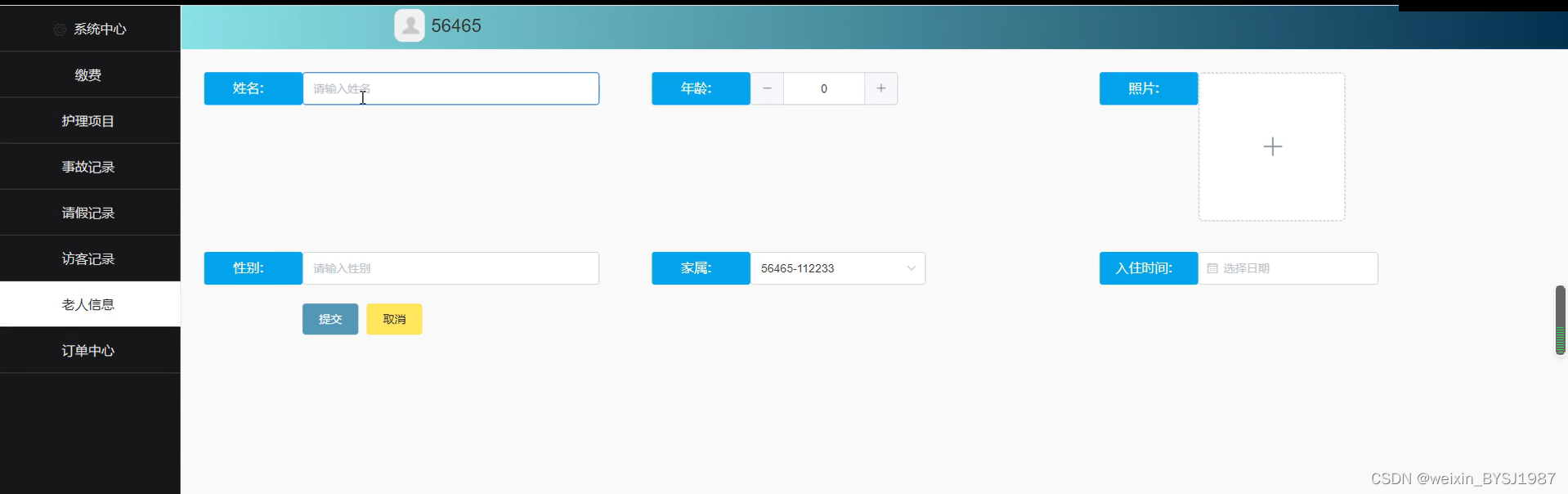Click the photo upload plus box
Viewport: 1568px width, 494px height.
pos(1272,146)
